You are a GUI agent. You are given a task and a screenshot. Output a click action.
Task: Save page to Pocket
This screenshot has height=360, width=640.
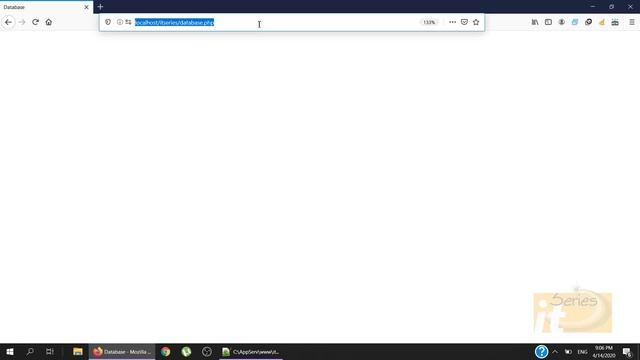[464, 22]
